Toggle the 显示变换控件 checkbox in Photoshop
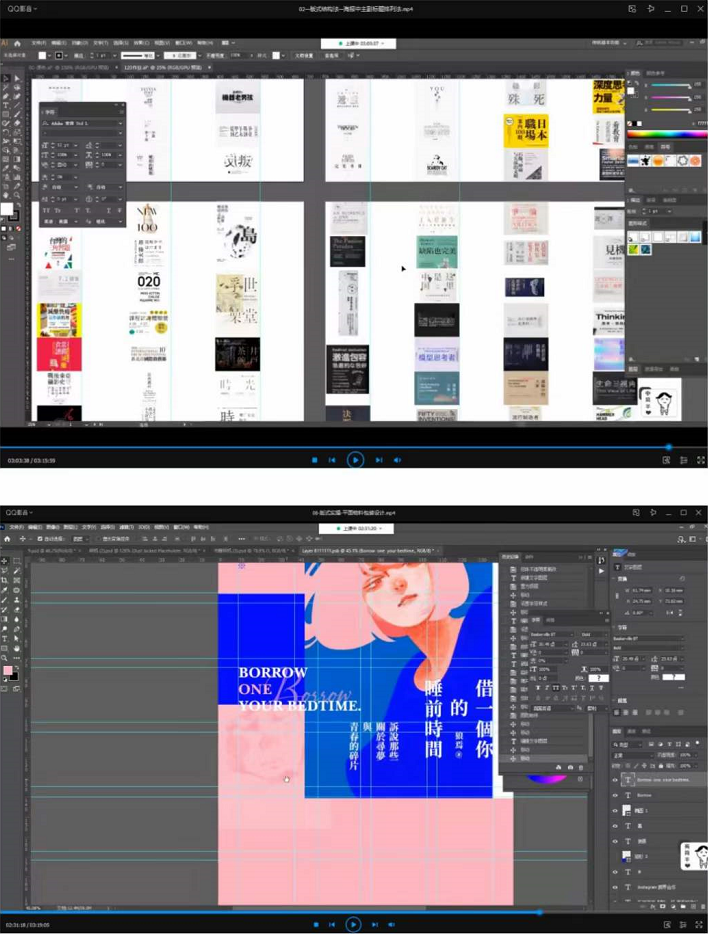708x934 pixels. 99,538
